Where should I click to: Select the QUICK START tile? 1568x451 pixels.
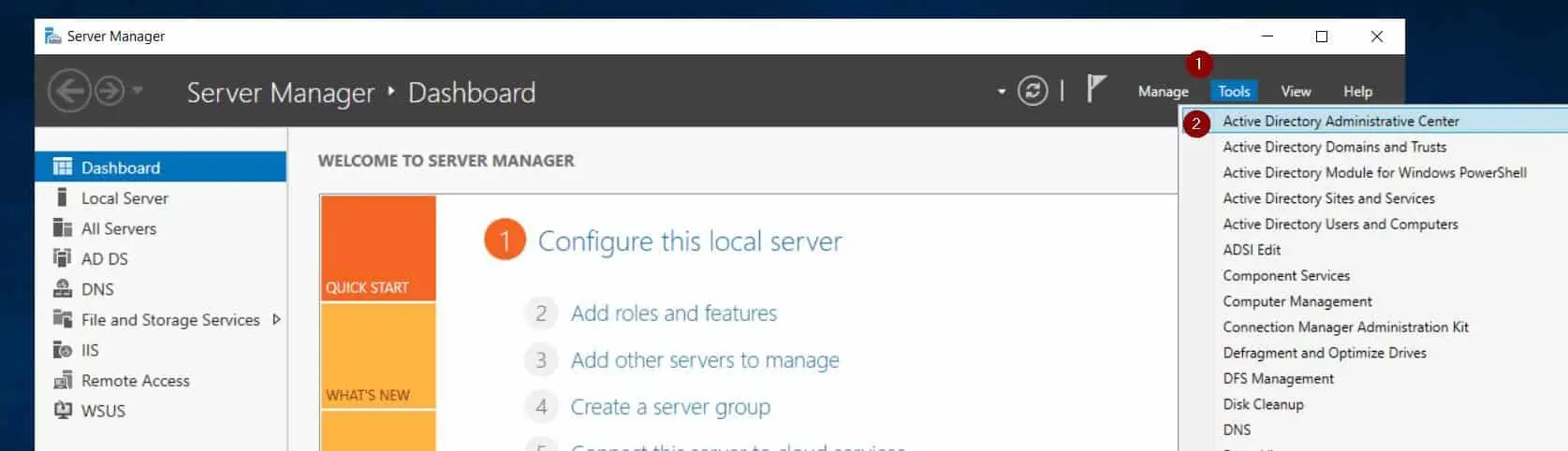pos(378,248)
